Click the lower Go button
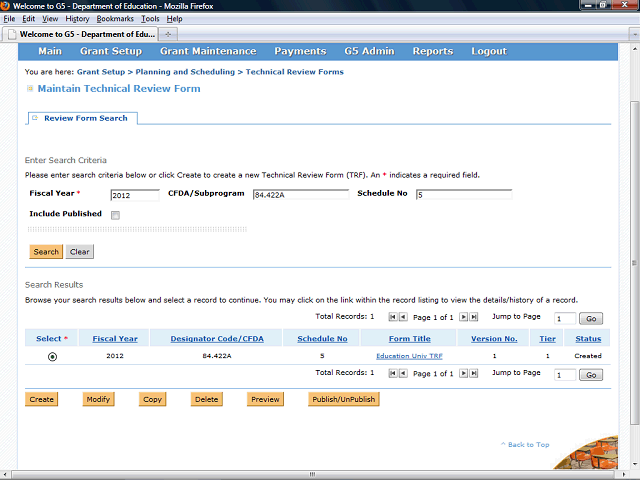This screenshot has width=640, height=480. (x=591, y=375)
